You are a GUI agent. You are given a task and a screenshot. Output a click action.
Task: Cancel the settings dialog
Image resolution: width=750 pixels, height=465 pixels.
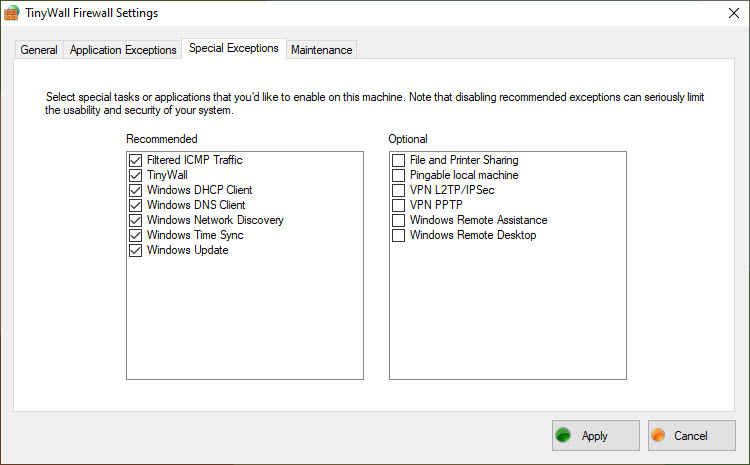click(692, 435)
